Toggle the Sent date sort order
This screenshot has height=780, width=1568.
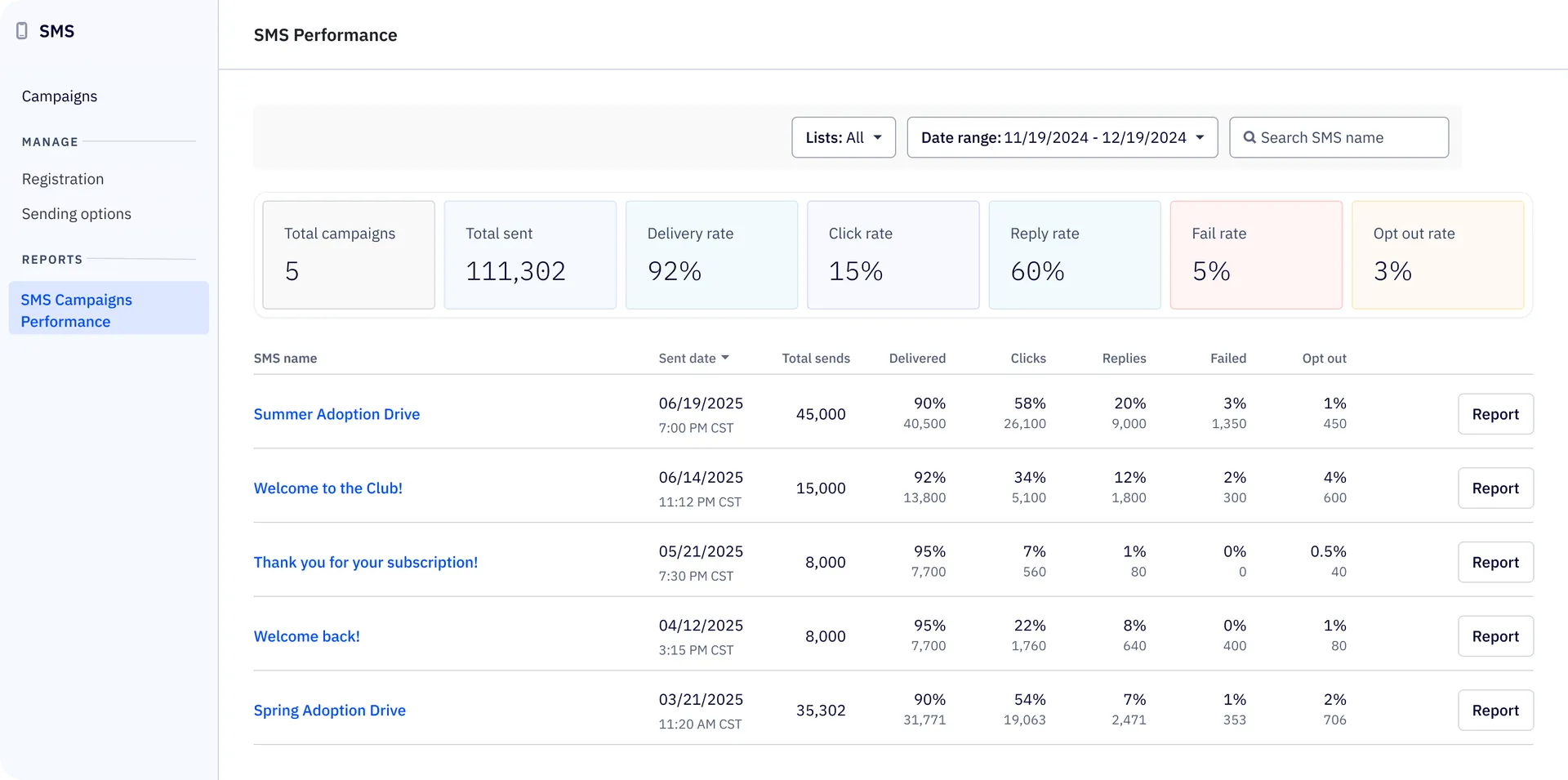point(693,358)
